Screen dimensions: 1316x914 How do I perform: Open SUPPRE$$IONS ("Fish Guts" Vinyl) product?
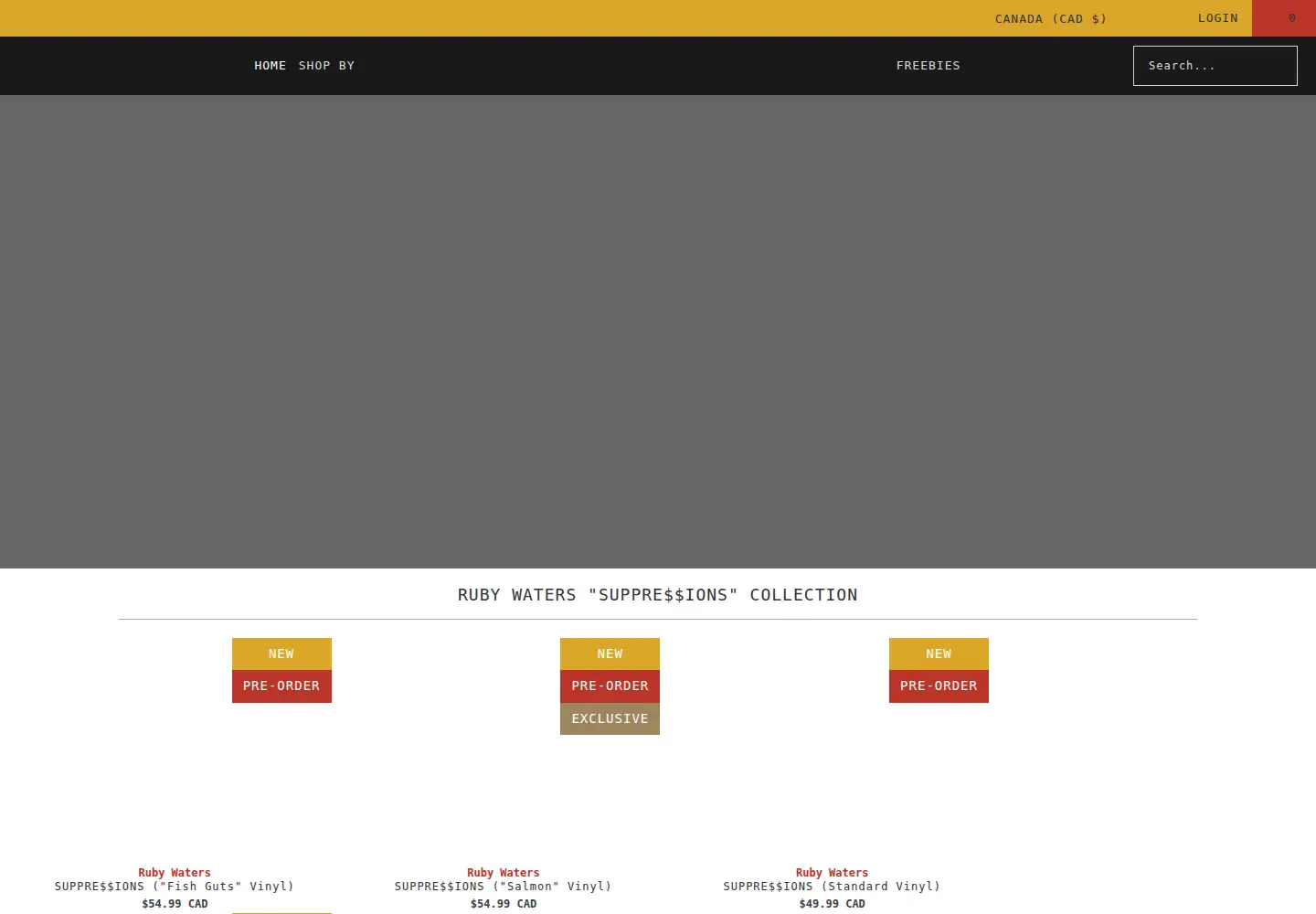coord(175,887)
